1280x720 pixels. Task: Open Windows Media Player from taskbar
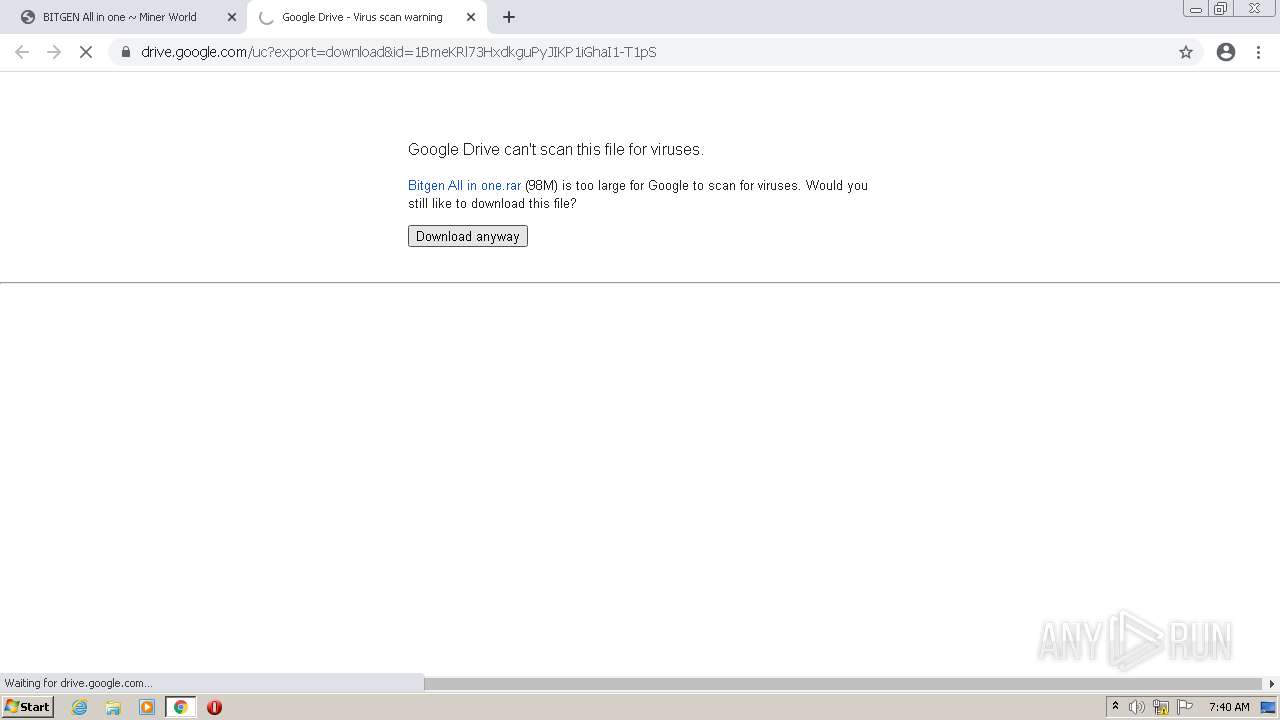[x=147, y=707]
